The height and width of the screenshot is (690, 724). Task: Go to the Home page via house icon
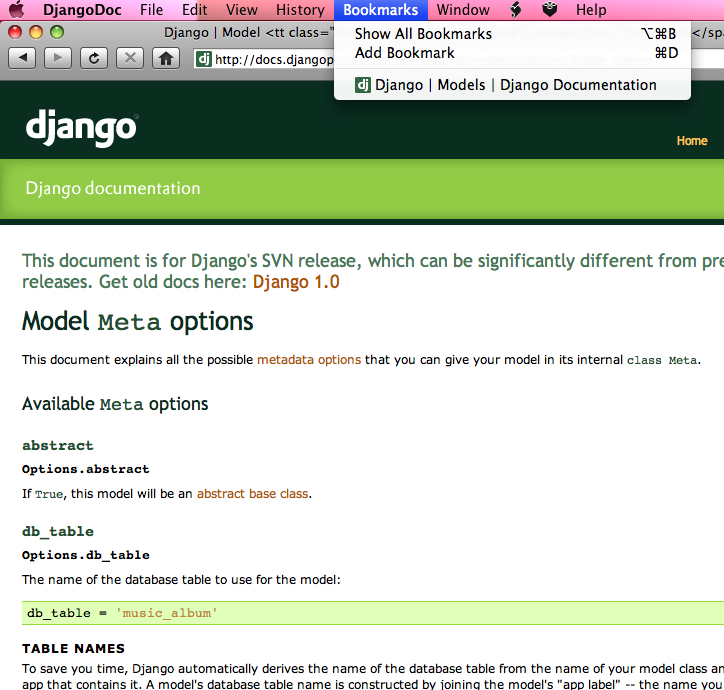click(166, 58)
